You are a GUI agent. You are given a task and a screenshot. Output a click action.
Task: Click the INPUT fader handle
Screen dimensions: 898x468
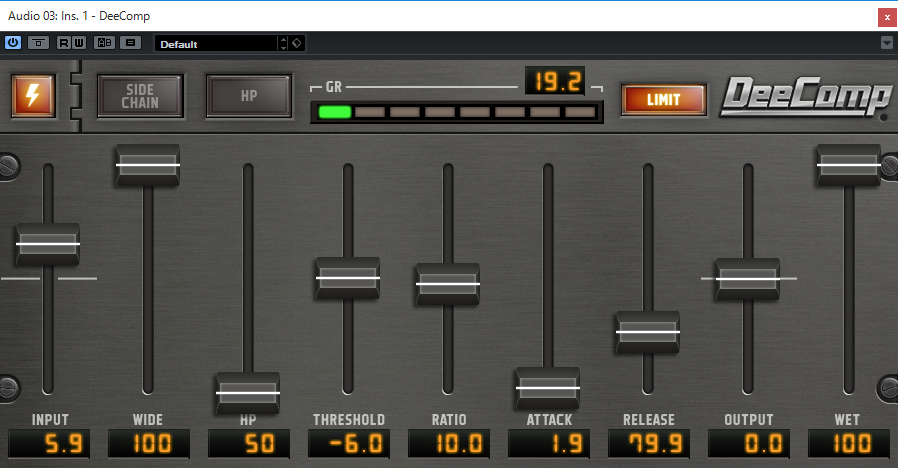[x=48, y=245]
